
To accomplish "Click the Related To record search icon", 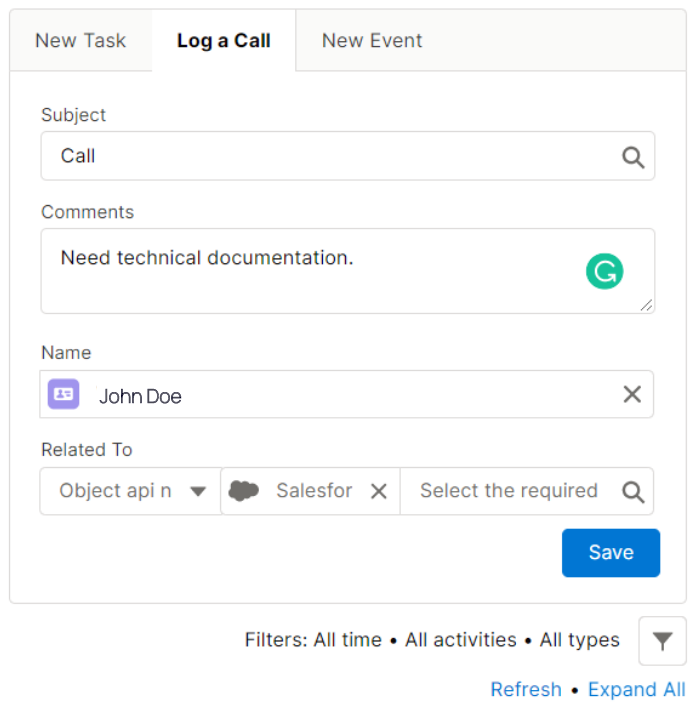I will [633, 491].
